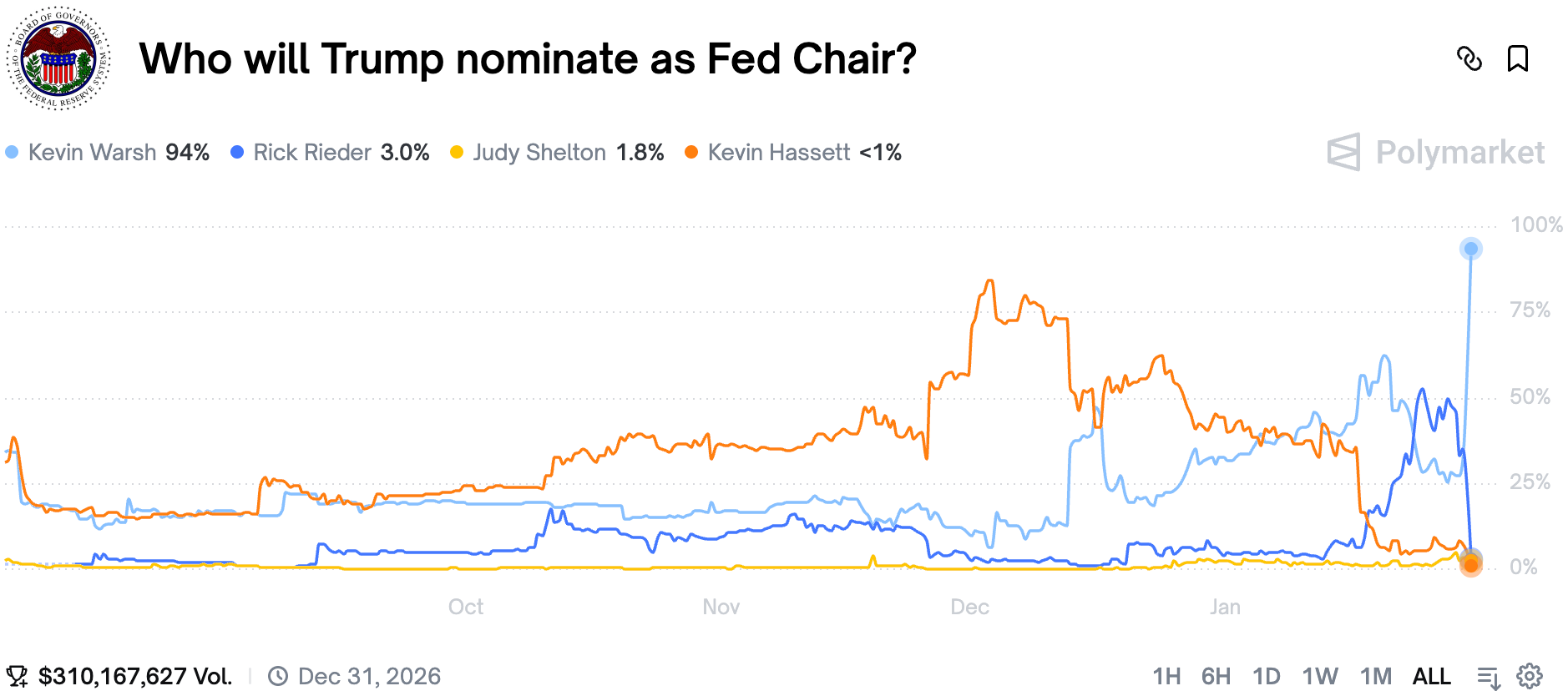
Task: Switch chart to 1W range
Action: pyautogui.click(x=1320, y=676)
